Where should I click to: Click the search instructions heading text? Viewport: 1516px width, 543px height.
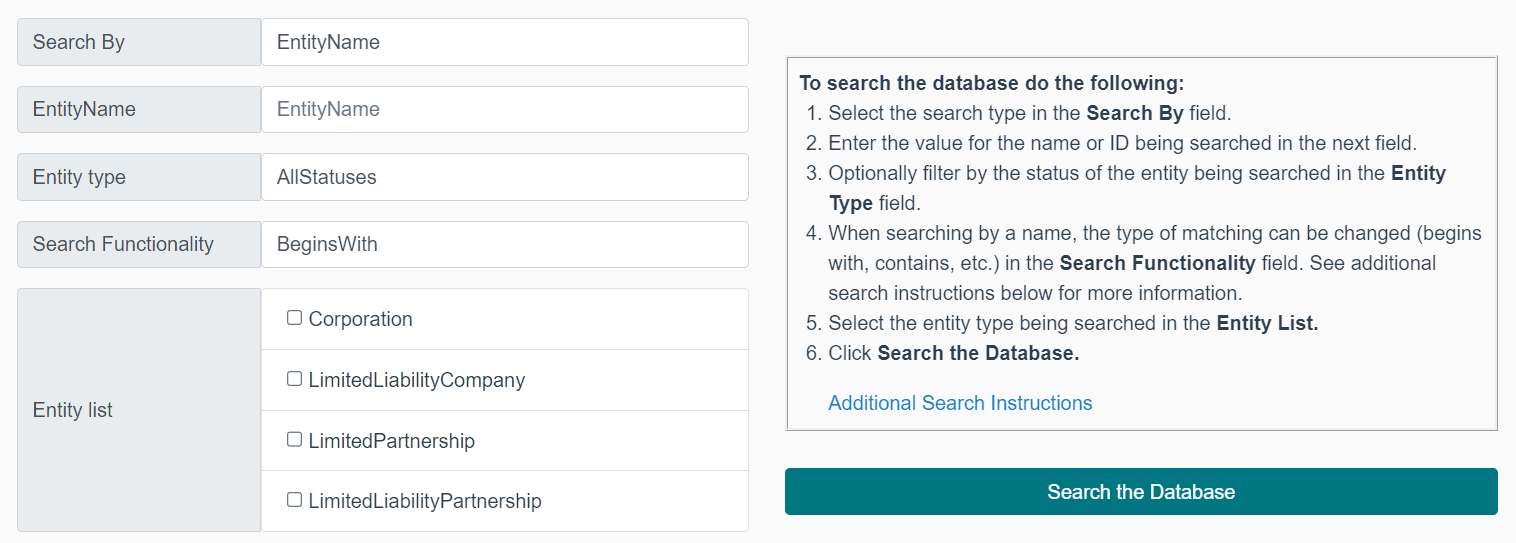point(991,84)
